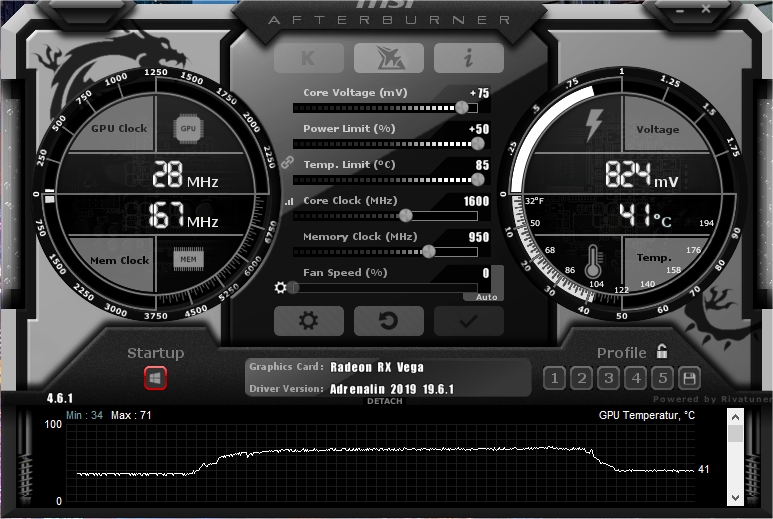
Task: Click the 824 mV voltage readout
Action: tap(642, 174)
